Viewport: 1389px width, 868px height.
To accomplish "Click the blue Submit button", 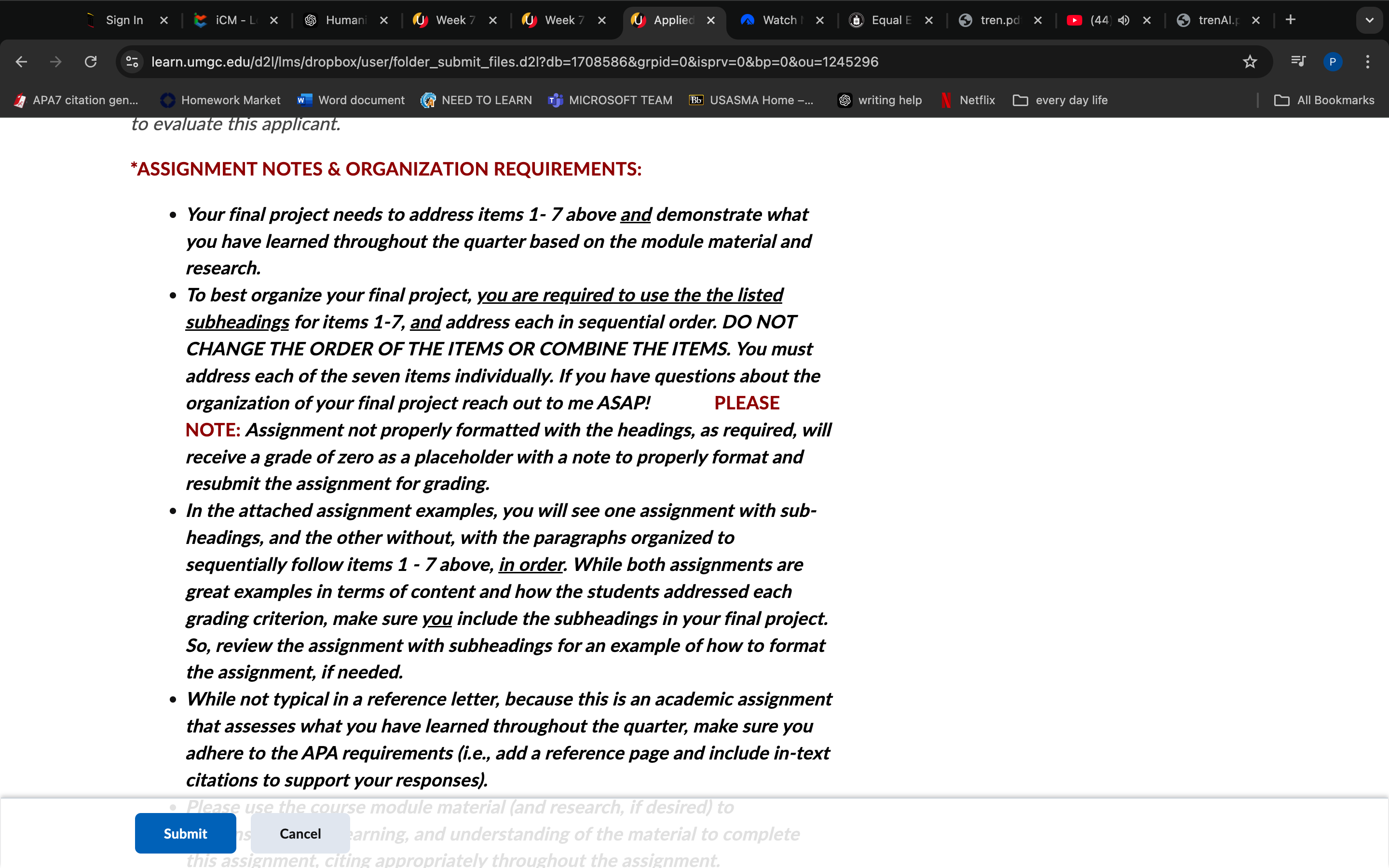I will [185, 833].
